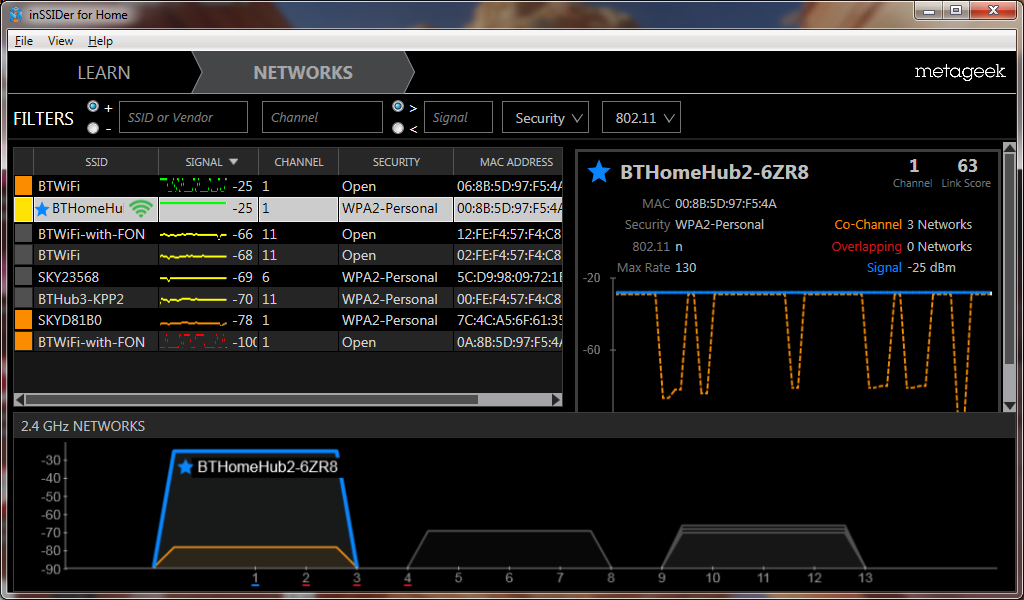The height and width of the screenshot is (600, 1024).
Task: Click the left arrow of the horizontal scrollbar
Action: [x=21, y=399]
